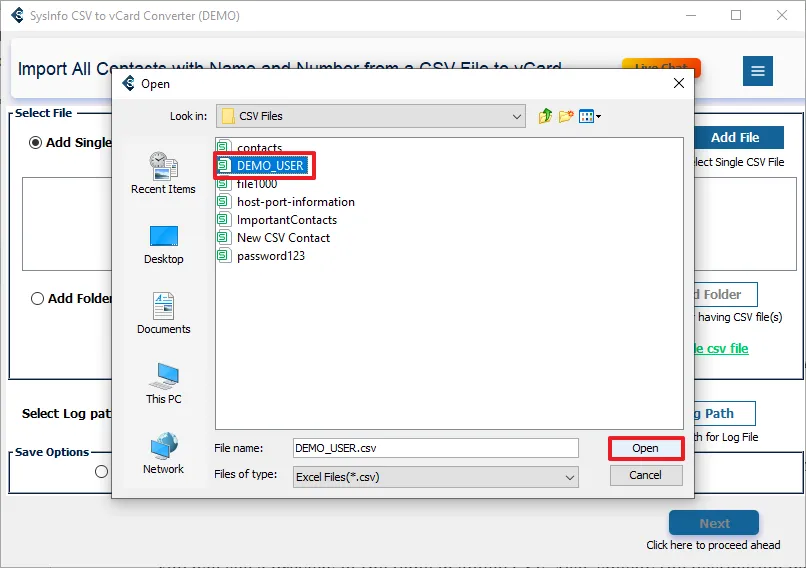Click the file icon next to New CSV Contact

[223, 237]
